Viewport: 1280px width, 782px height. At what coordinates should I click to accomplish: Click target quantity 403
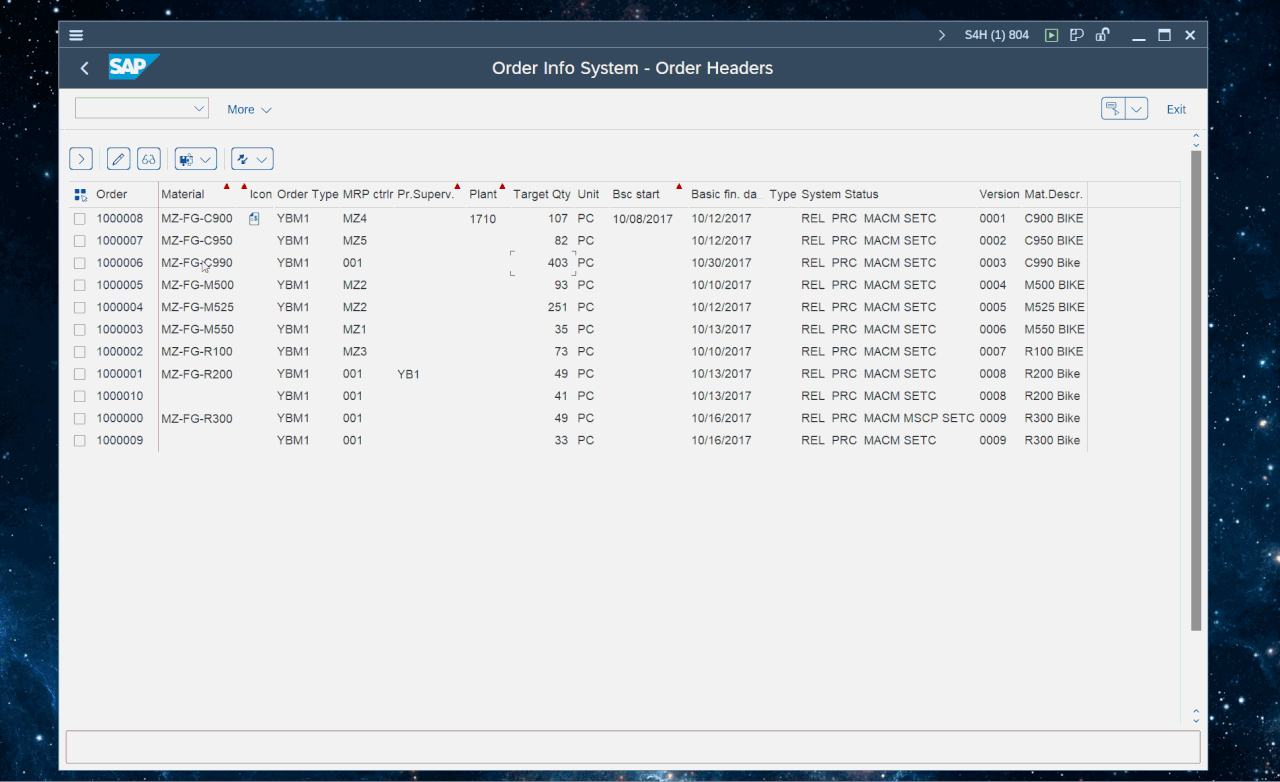[x=557, y=263]
